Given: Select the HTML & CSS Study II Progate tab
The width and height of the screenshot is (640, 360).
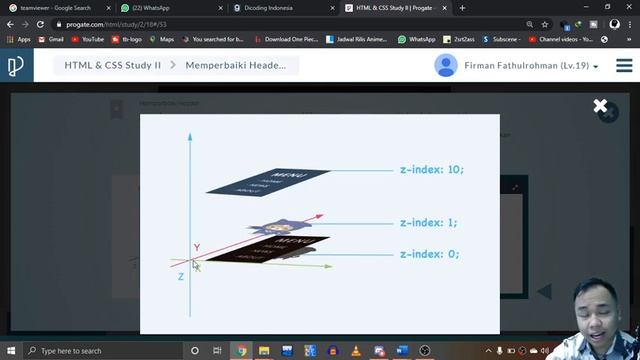Looking at the screenshot, I should [x=394, y=8].
